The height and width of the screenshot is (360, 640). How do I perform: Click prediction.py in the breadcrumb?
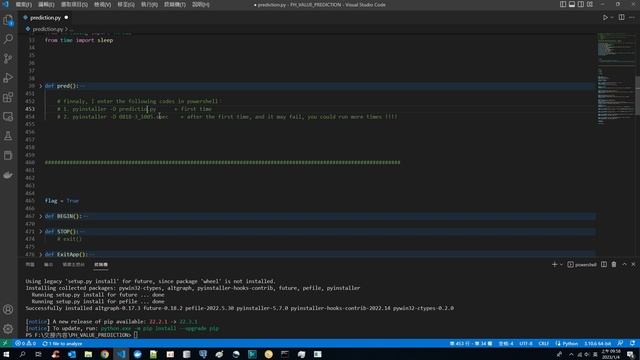(x=47, y=29)
